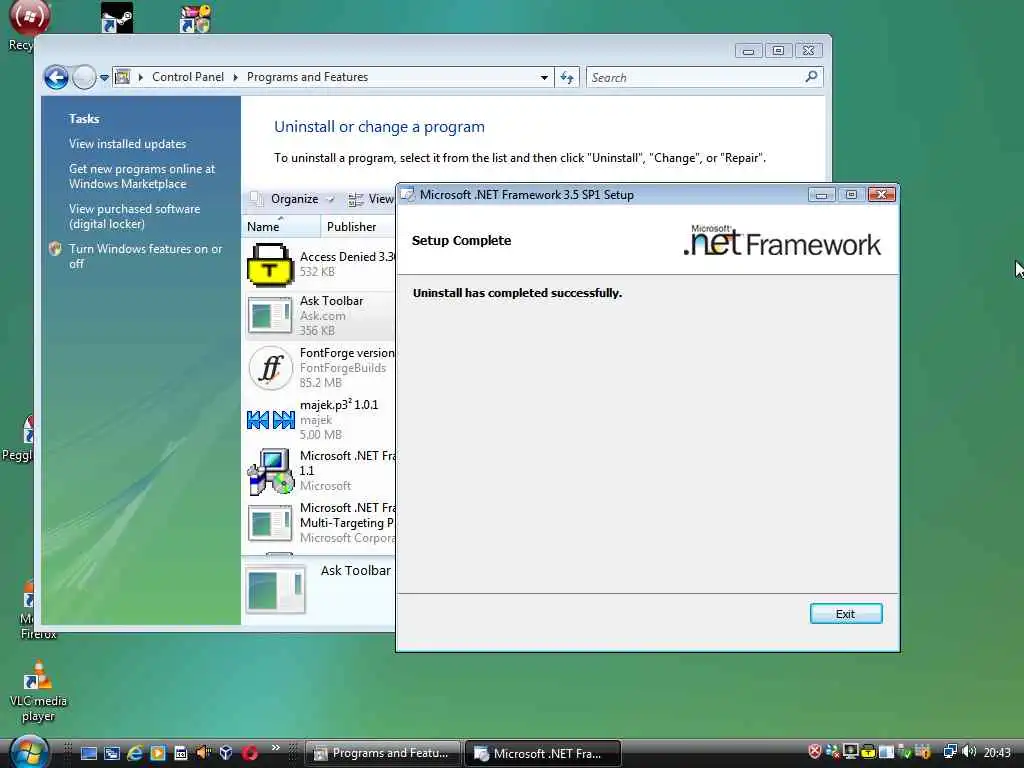The width and height of the screenshot is (1024, 768).
Task: Click the 'FontForge version' entry text
Action: tap(347, 353)
